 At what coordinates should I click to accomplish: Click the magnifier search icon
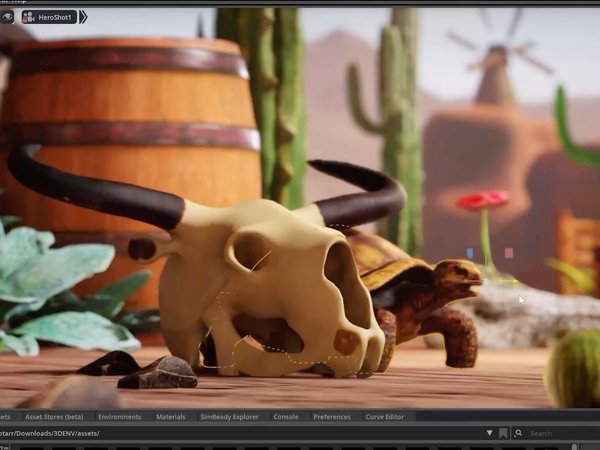pos(520,433)
